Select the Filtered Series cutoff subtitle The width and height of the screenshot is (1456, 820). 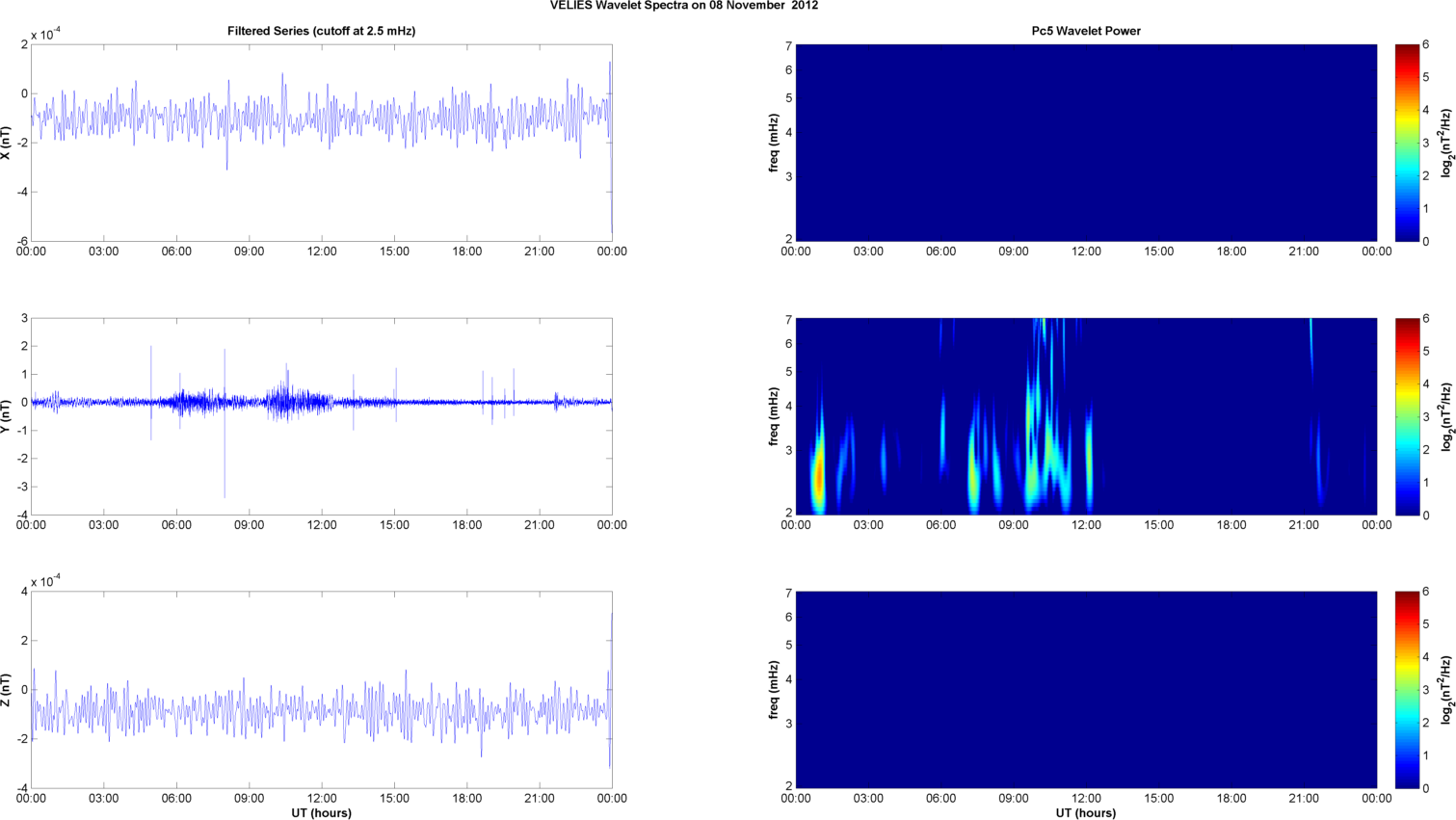[x=321, y=31]
